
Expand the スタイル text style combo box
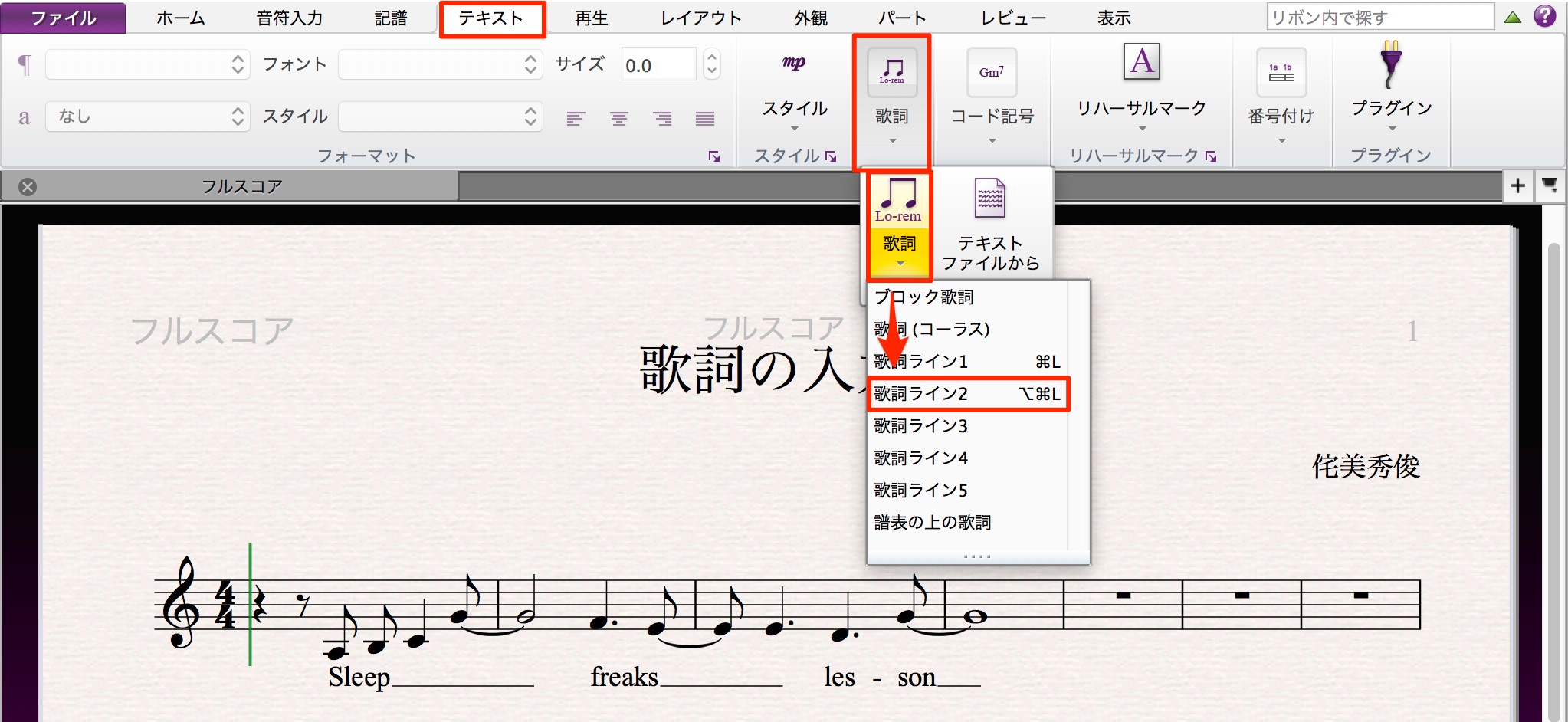click(x=441, y=117)
